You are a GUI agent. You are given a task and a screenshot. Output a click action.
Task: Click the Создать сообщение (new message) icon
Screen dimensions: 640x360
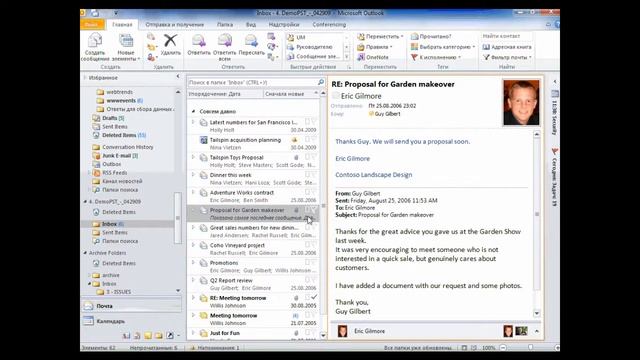pos(95,41)
